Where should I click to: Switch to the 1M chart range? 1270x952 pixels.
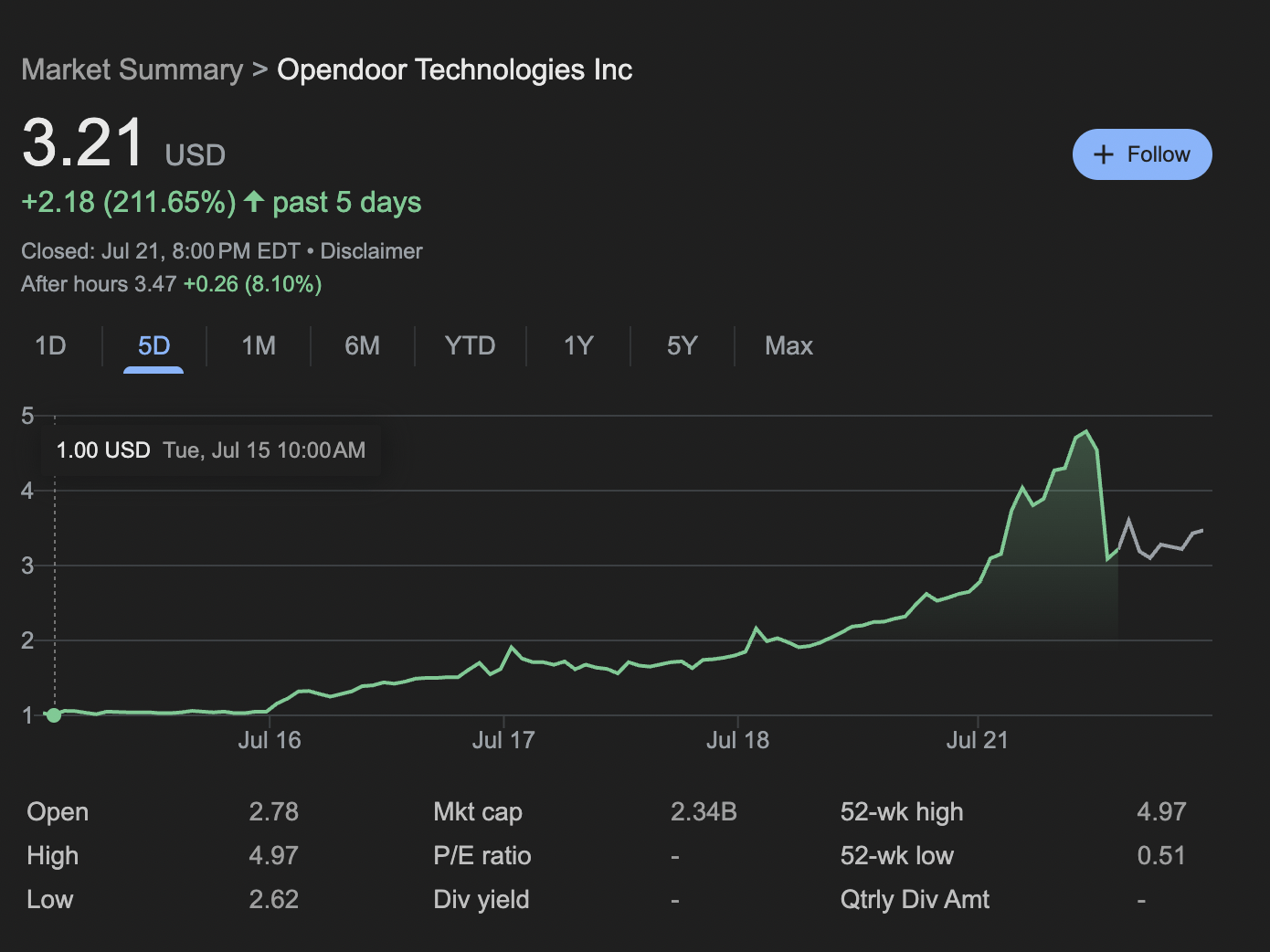[x=259, y=345]
